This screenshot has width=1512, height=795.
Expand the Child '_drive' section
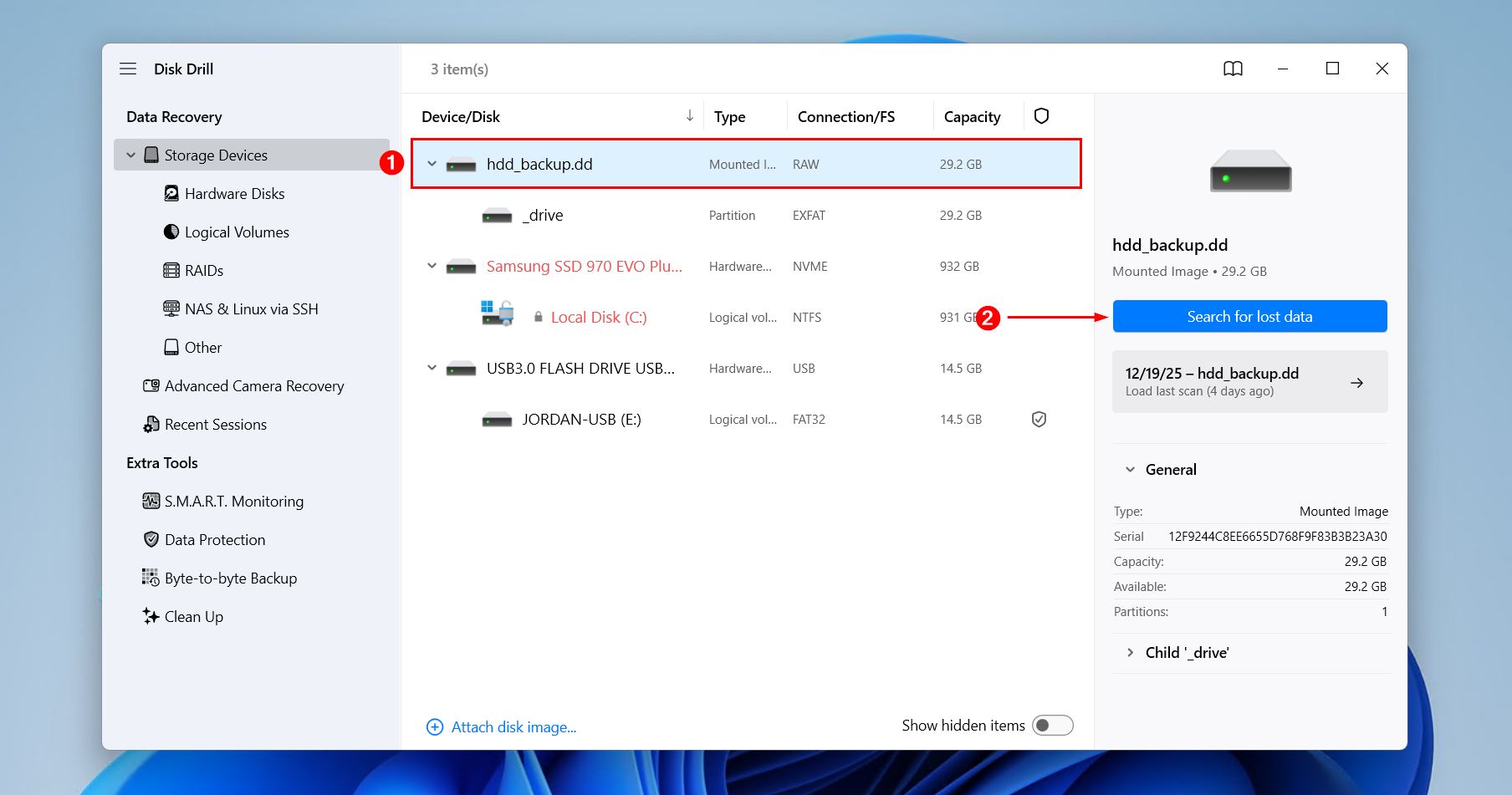click(1131, 653)
